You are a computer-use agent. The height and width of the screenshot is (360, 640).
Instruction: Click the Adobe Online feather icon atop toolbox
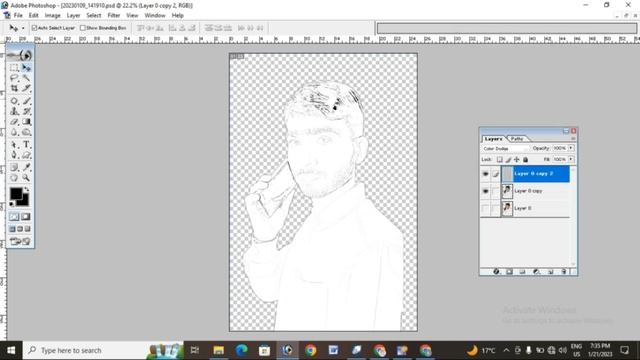pos(20,55)
